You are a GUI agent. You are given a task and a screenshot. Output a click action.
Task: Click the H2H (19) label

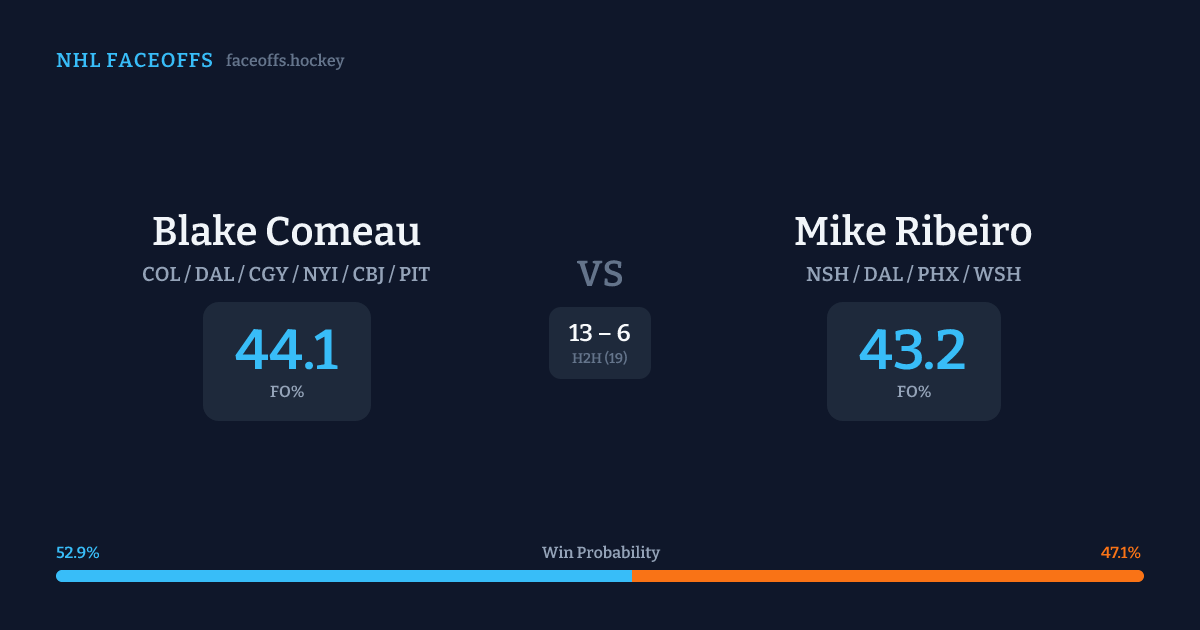[599, 358]
